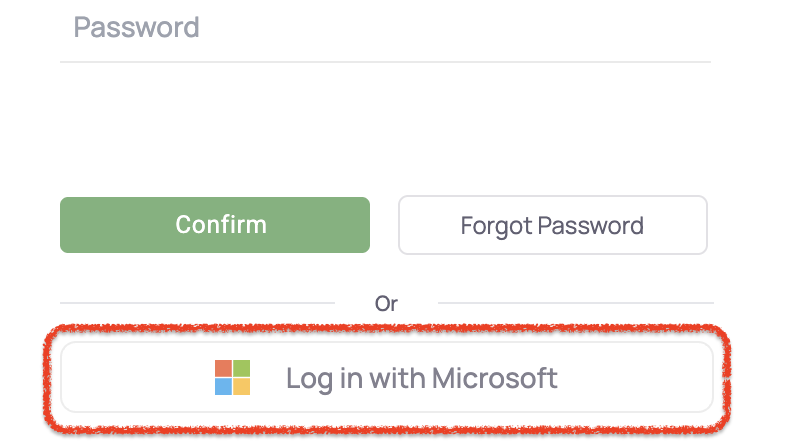Focus the Password text box

coord(385,28)
